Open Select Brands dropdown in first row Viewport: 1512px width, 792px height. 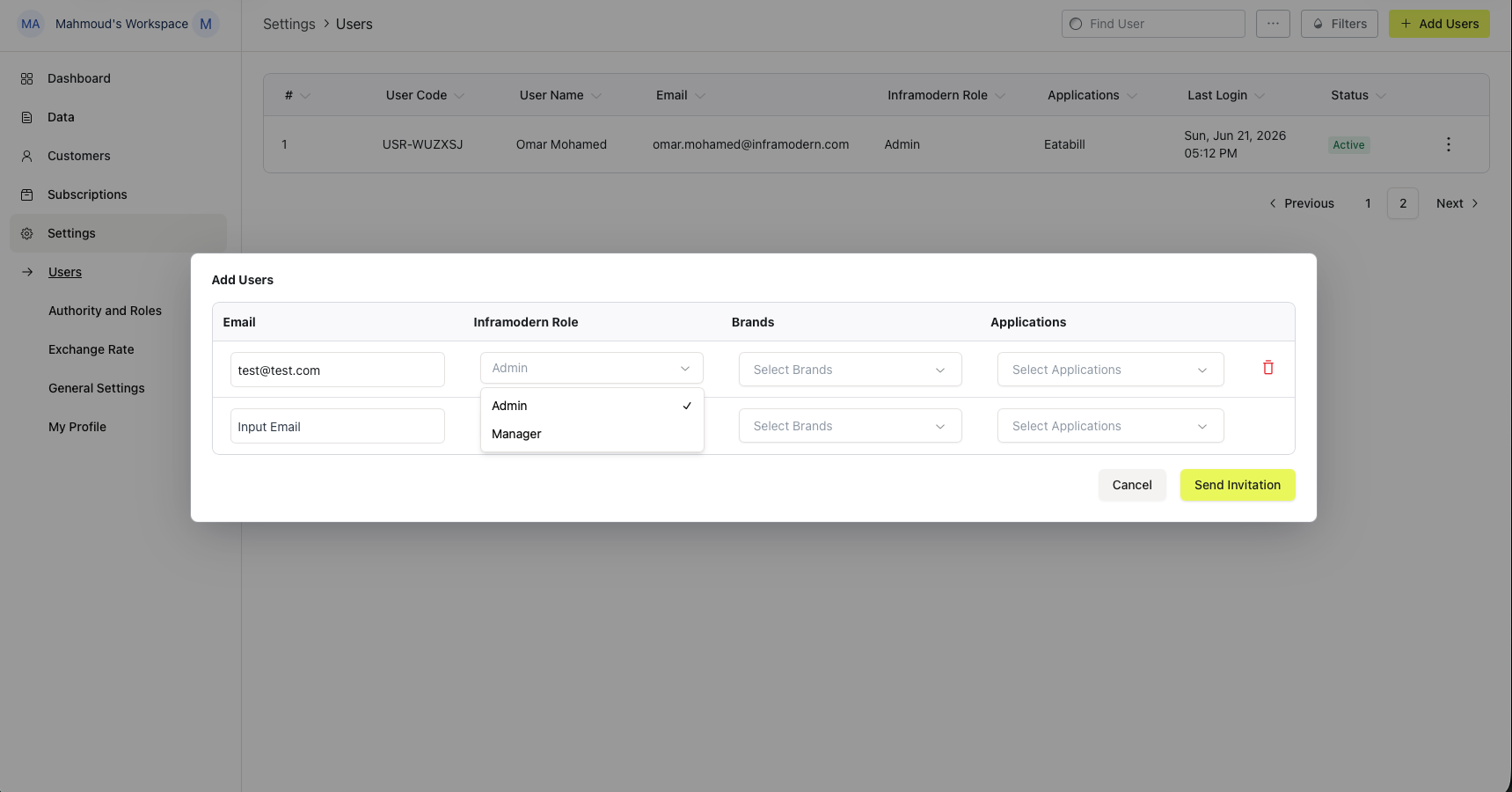click(x=851, y=370)
